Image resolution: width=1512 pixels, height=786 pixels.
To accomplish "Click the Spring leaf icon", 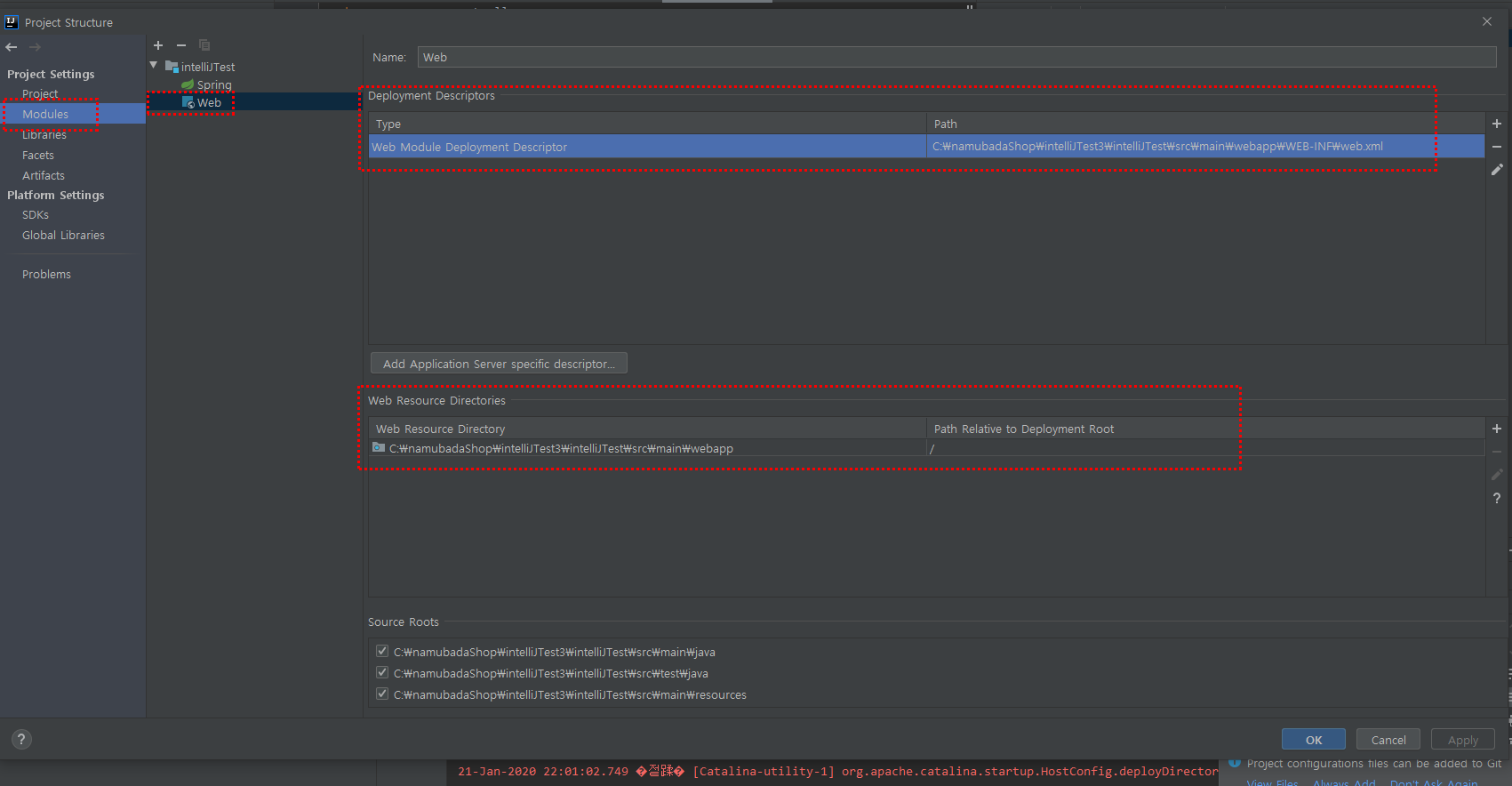I will [x=188, y=84].
